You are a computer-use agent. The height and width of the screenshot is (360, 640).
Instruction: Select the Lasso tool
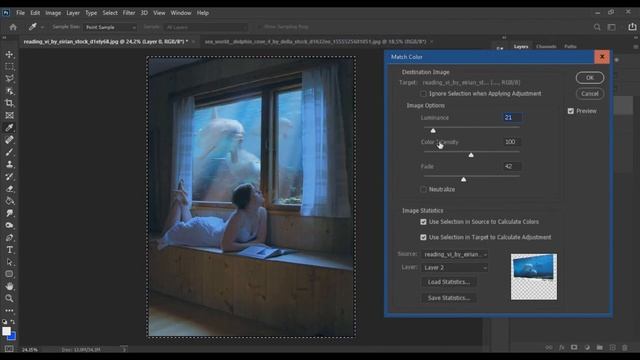9,79
